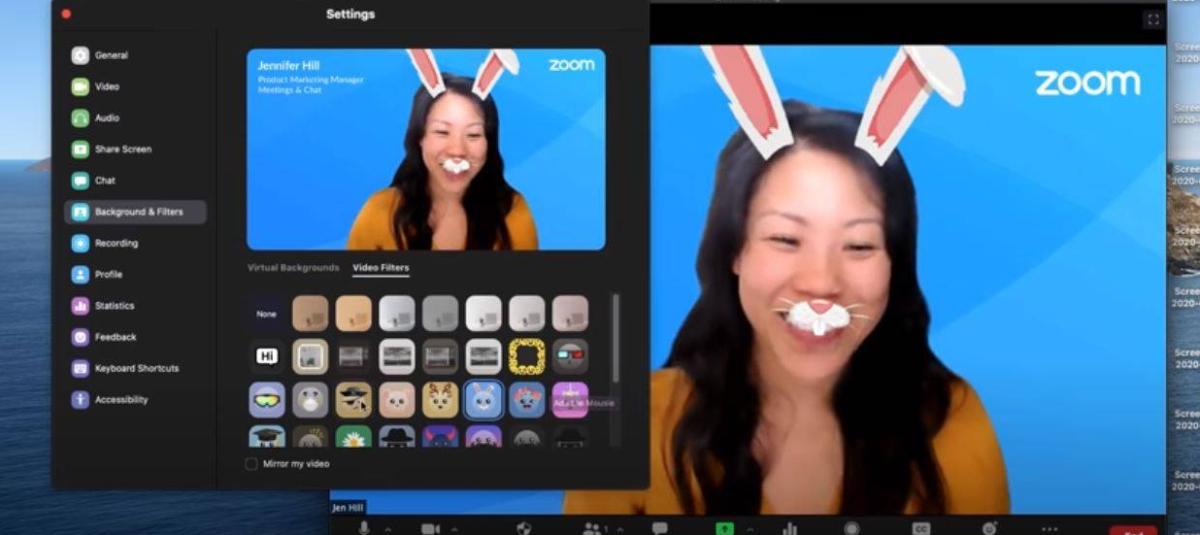The image size is (1200, 535).
Task: Select the reindeer antlers filter
Action: [441, 400]
